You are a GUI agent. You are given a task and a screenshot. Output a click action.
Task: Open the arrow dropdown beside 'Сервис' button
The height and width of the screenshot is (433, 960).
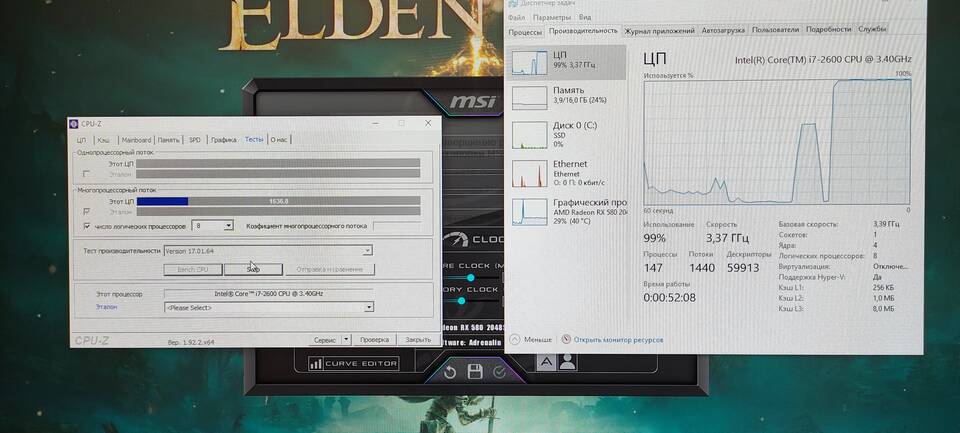click(x=347, y=339)
